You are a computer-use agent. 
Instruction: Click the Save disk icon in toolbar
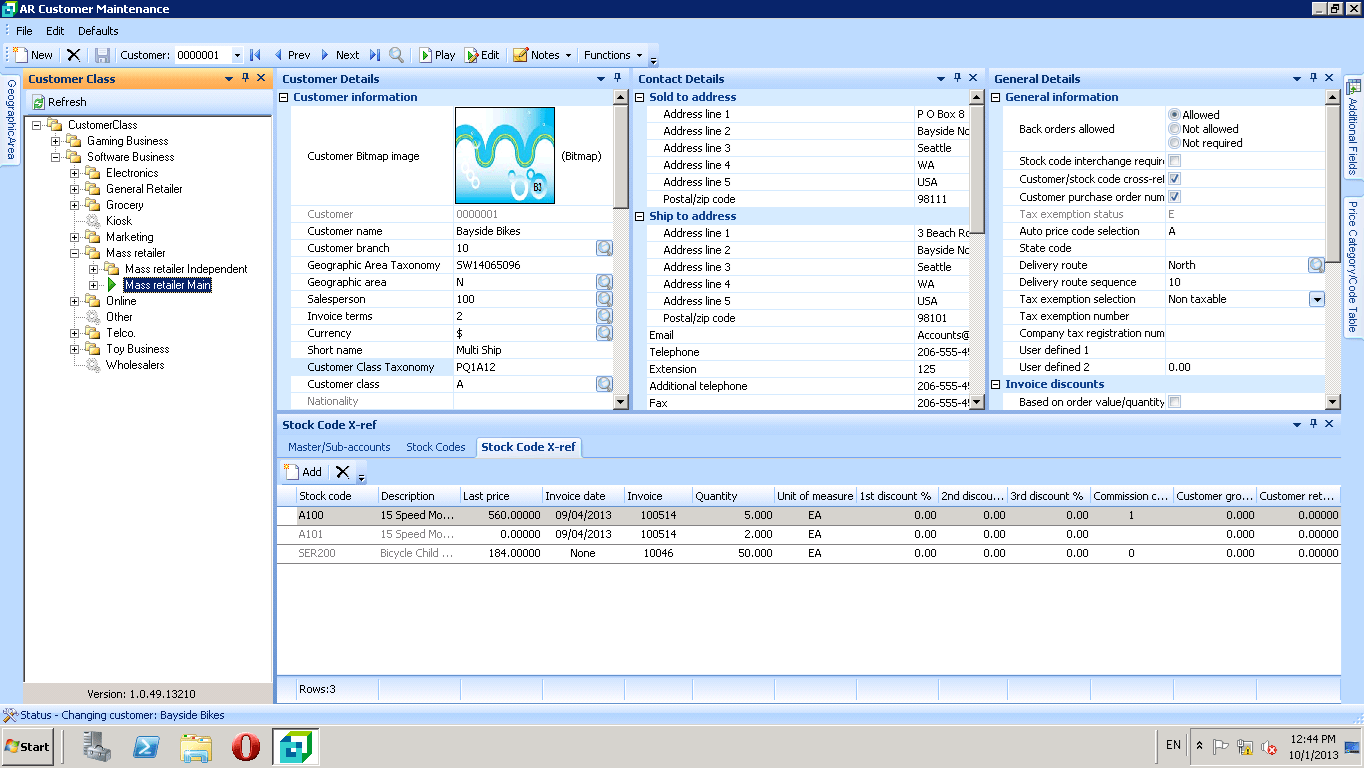[102, 55]
